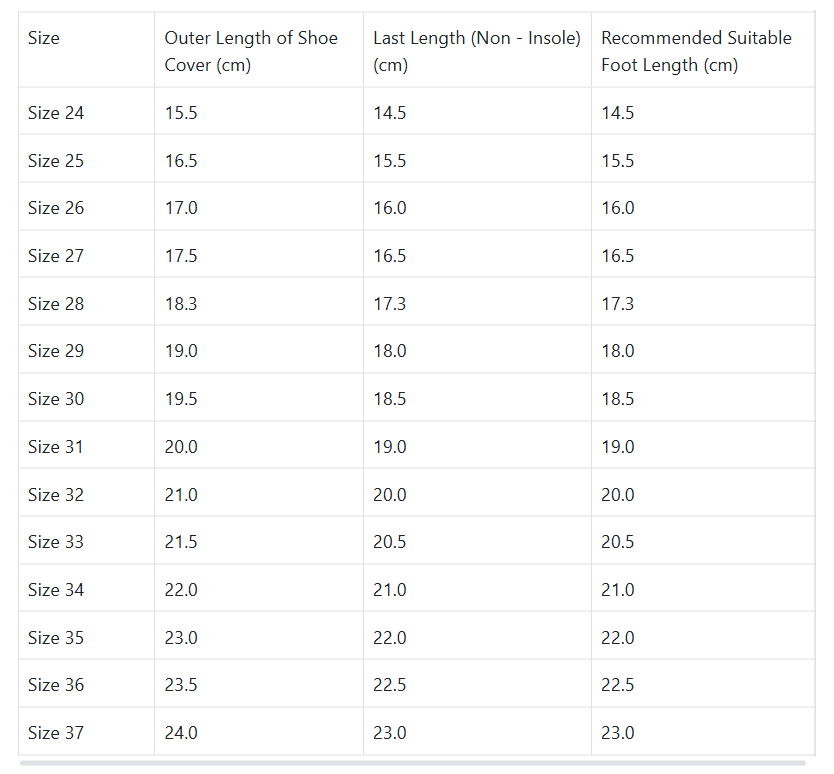Select the "Size 24" row label
This screenshot has width=834, height=774.
56,113
